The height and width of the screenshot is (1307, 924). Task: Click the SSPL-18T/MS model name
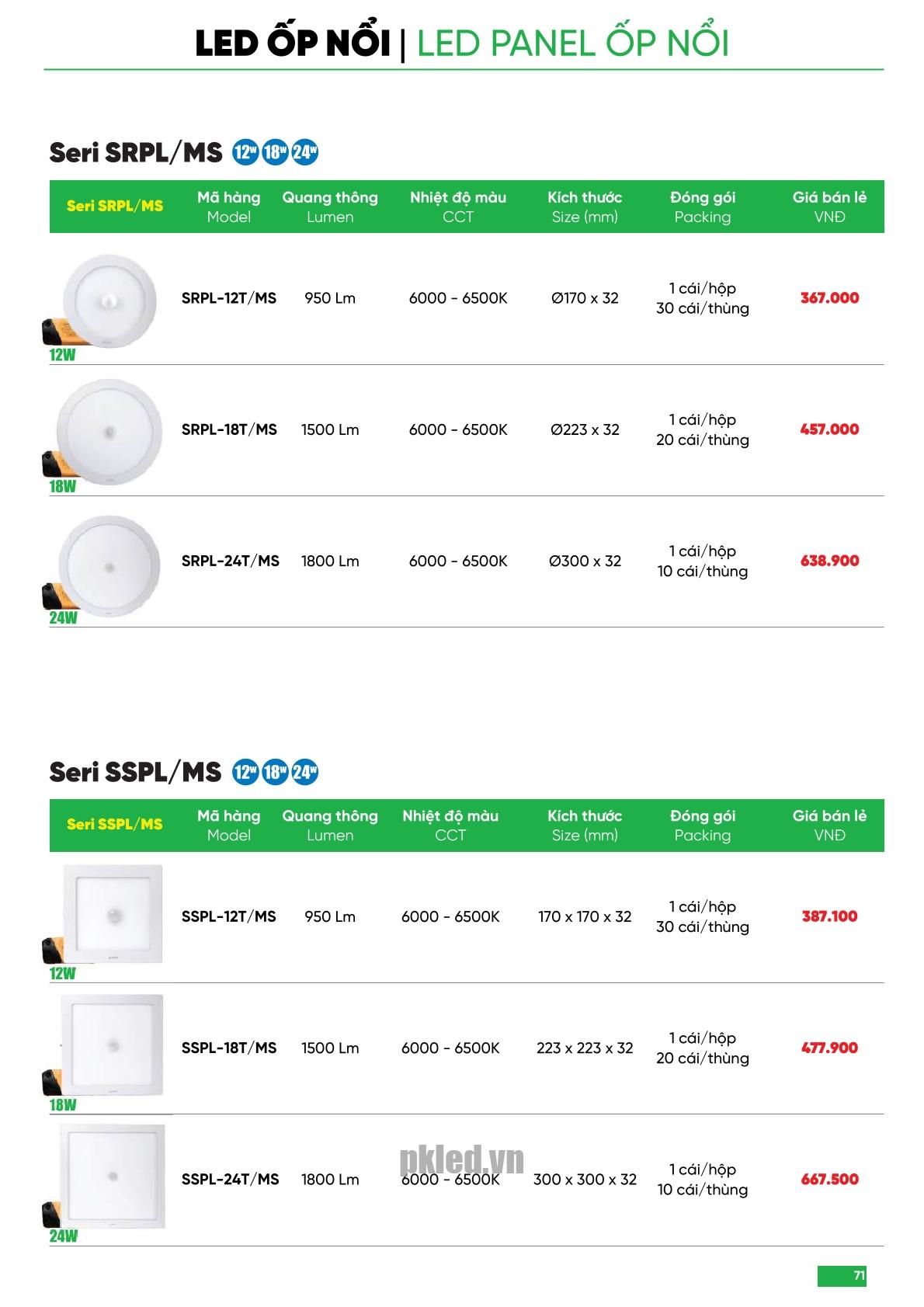click(229, 1048)
